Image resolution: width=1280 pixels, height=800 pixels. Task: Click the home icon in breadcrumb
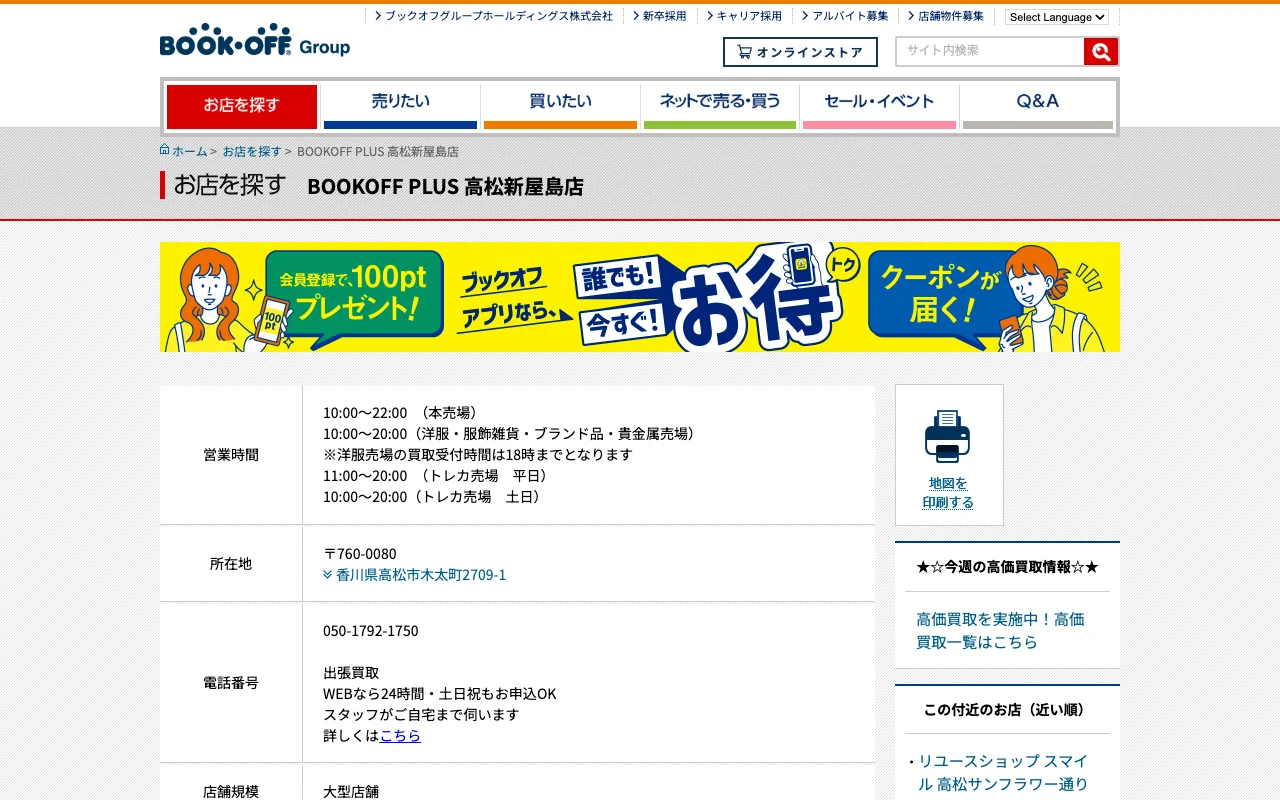point(165,150)
